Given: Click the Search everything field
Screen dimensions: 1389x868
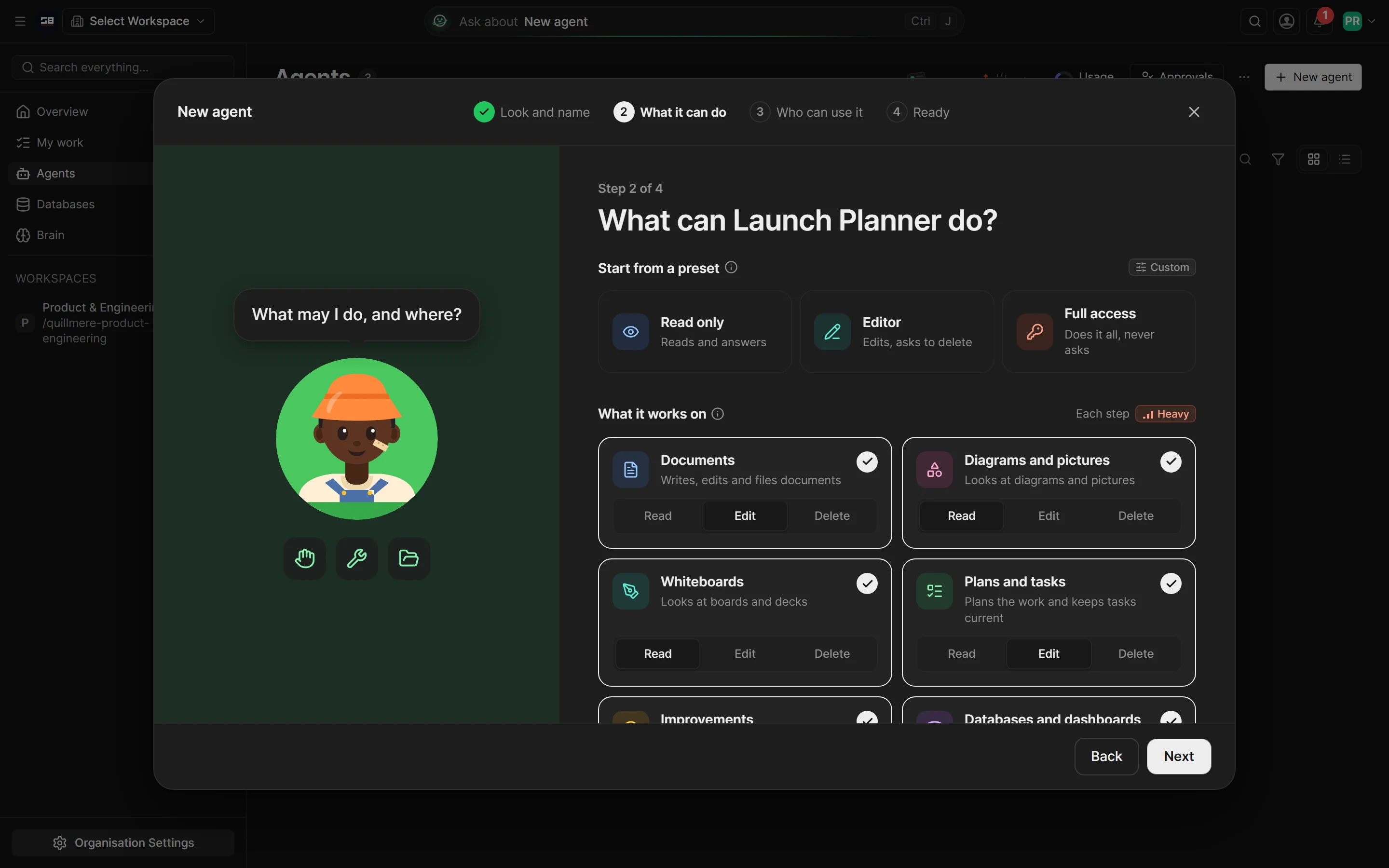Looking at the screenshot, I should click(123, 68).
